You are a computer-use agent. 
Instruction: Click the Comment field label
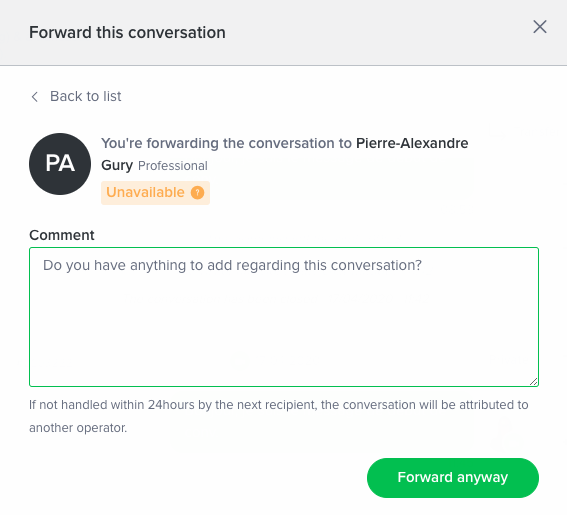pos(62,235)
